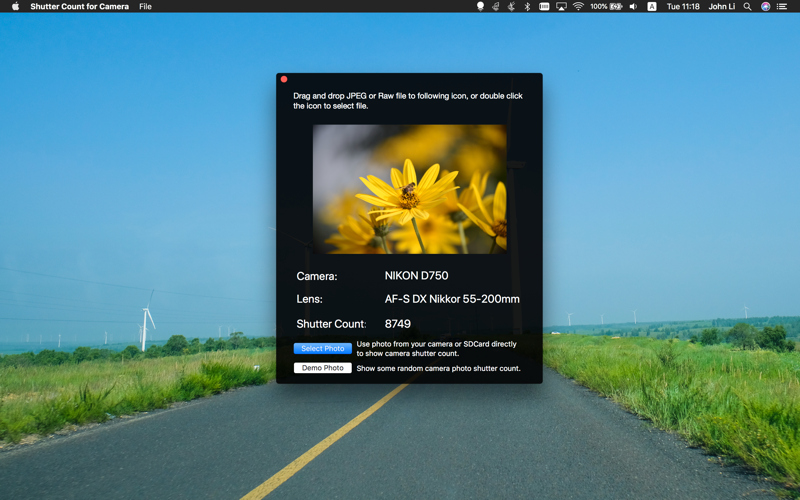This screenshot has height=500, width=800.
Task: Click the keyboard viewer menu bar icon
Action: (544, 7)
